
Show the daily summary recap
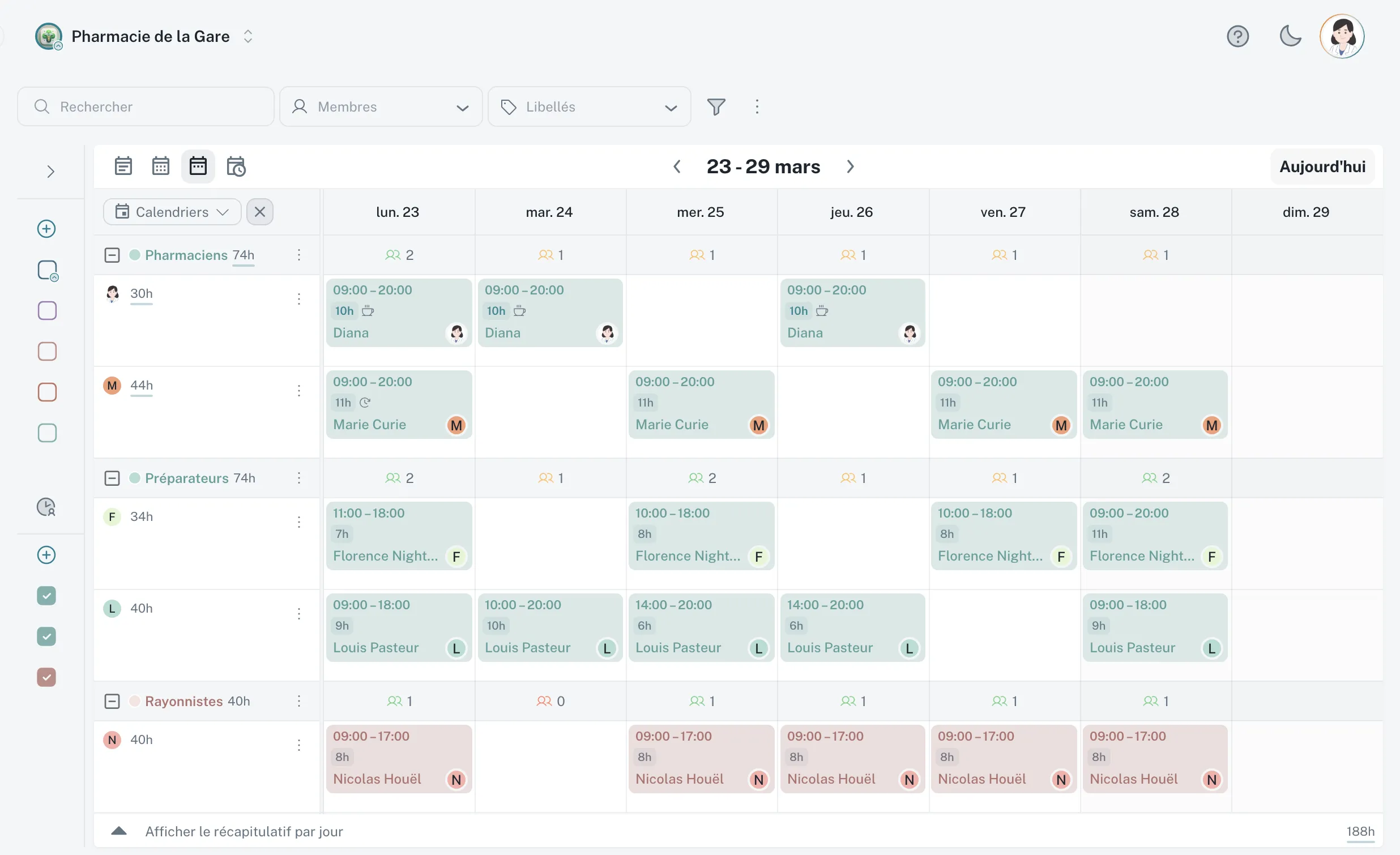[244, 832]
